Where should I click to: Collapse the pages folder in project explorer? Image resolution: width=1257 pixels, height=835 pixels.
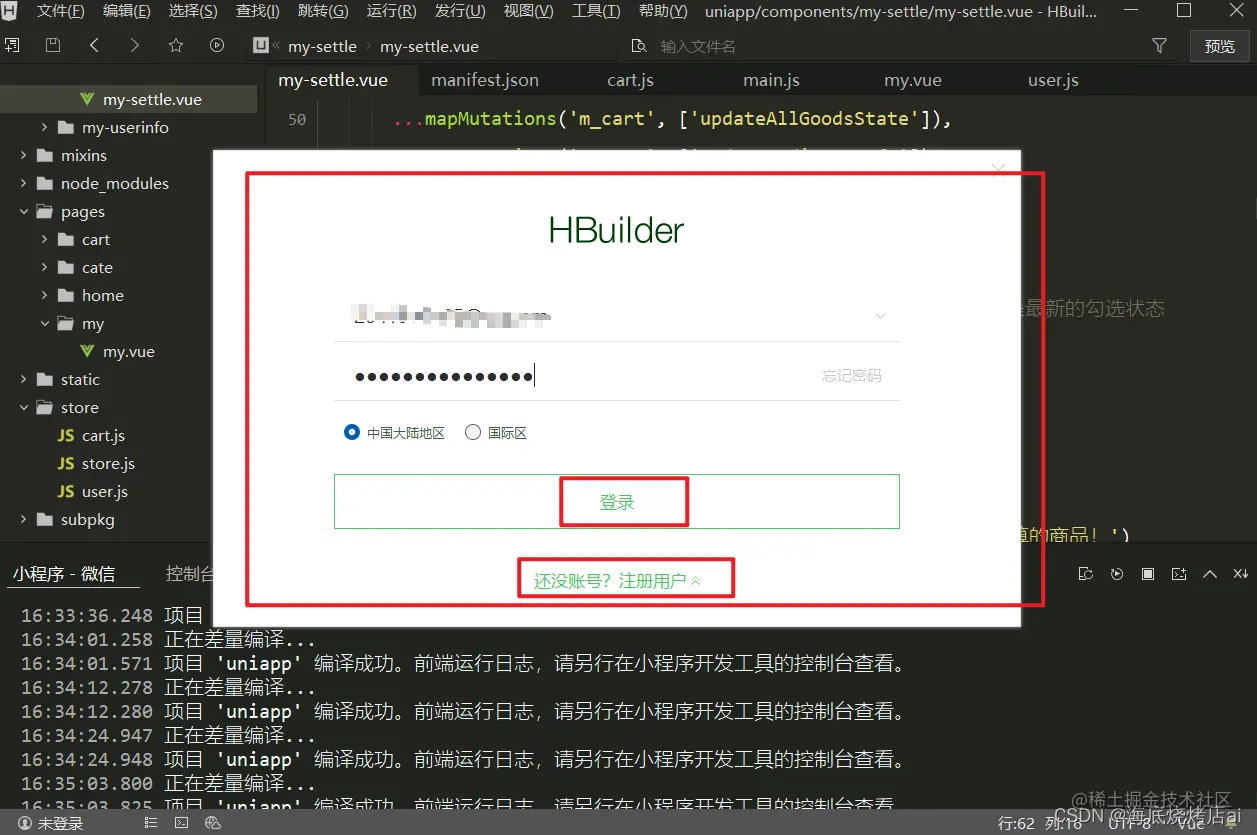(23, 211)
